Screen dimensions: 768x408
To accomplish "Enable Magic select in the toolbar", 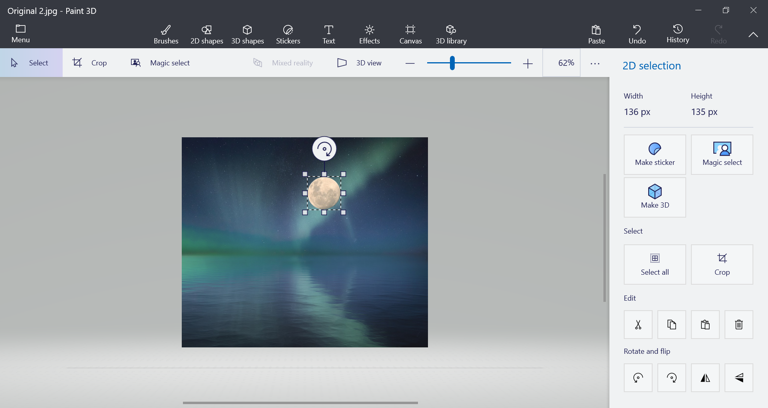I will click(160, 63).
